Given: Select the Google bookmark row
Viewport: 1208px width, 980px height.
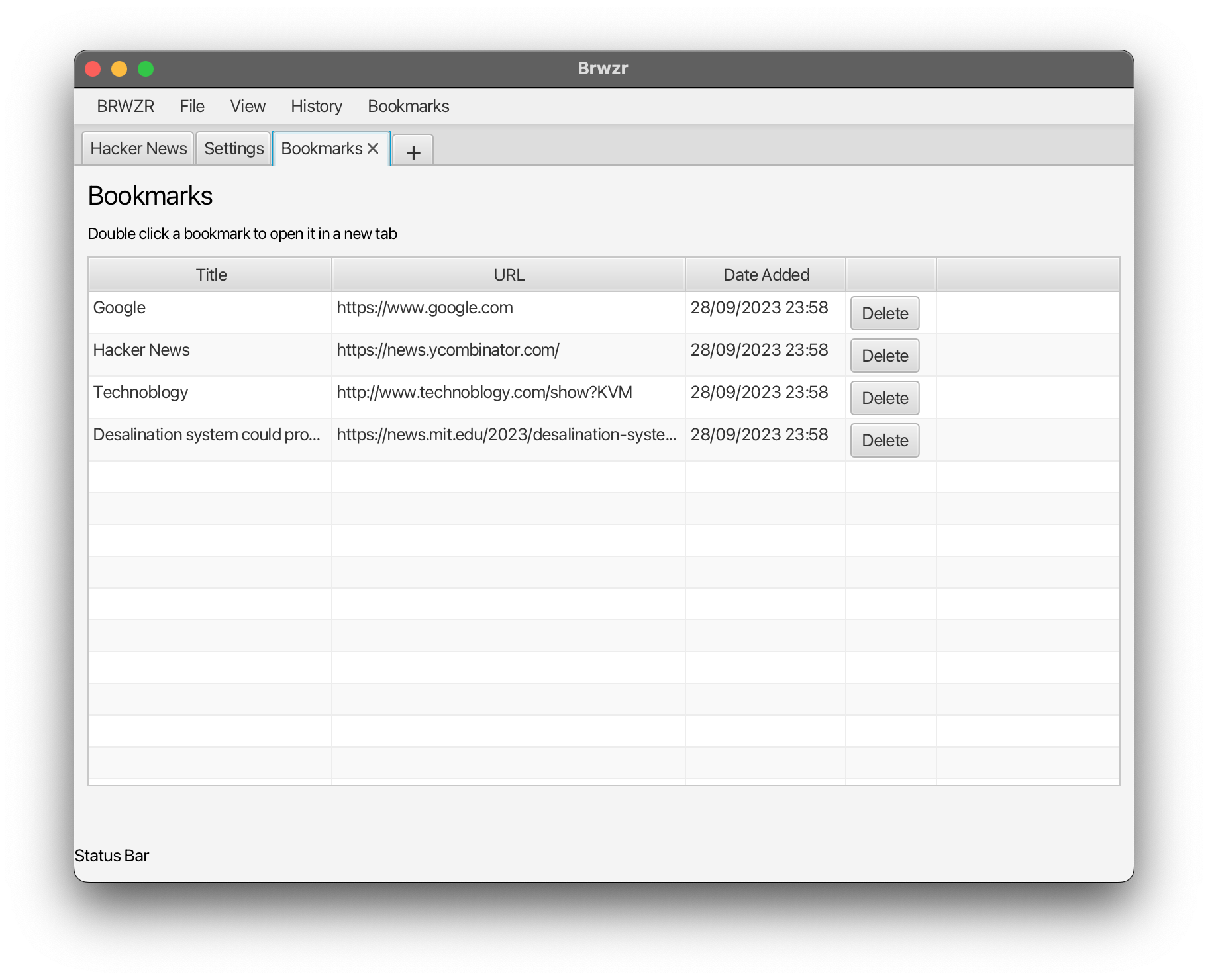Looking at the screenshot, I should point(199,307).
